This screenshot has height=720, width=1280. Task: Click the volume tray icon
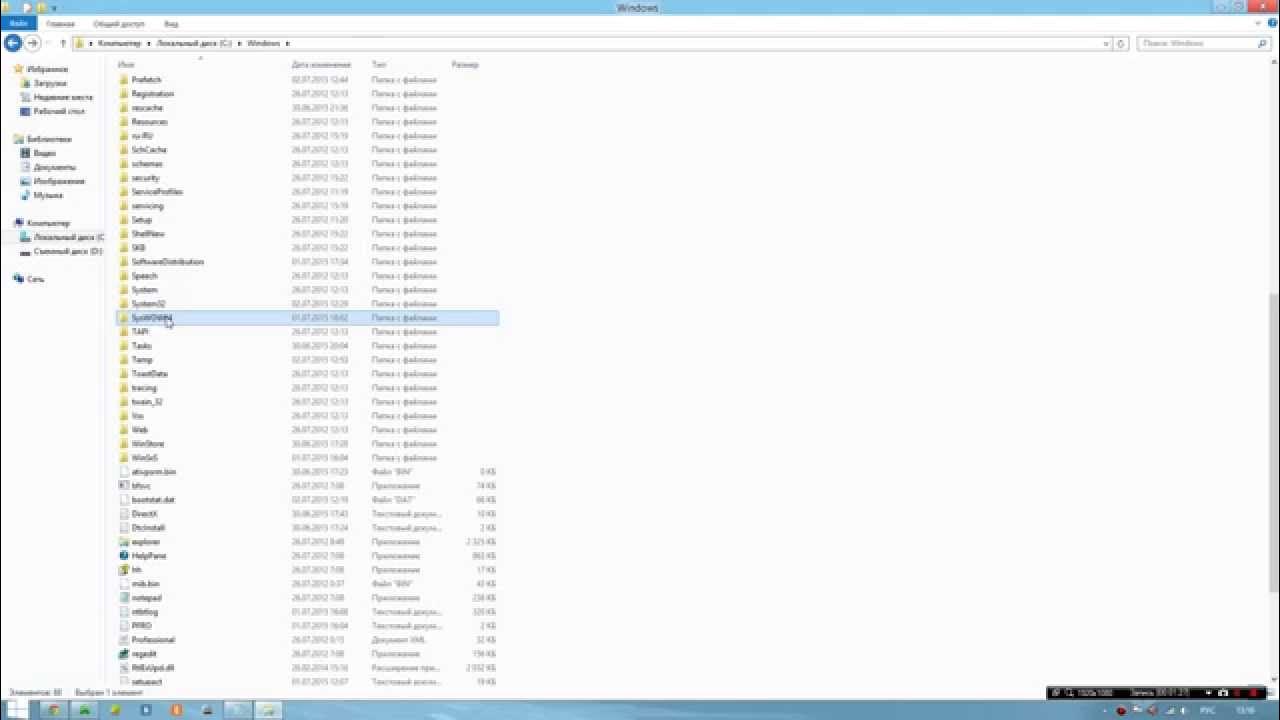pyautogui.click(x=1183, y=710)
